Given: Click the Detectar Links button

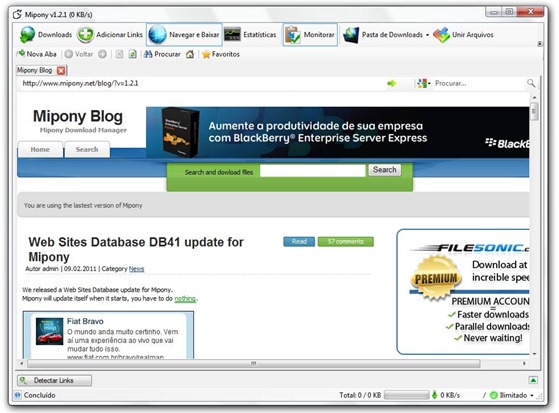Looking at the screenshot, I should pyautogui.click(x=54, y=381).
